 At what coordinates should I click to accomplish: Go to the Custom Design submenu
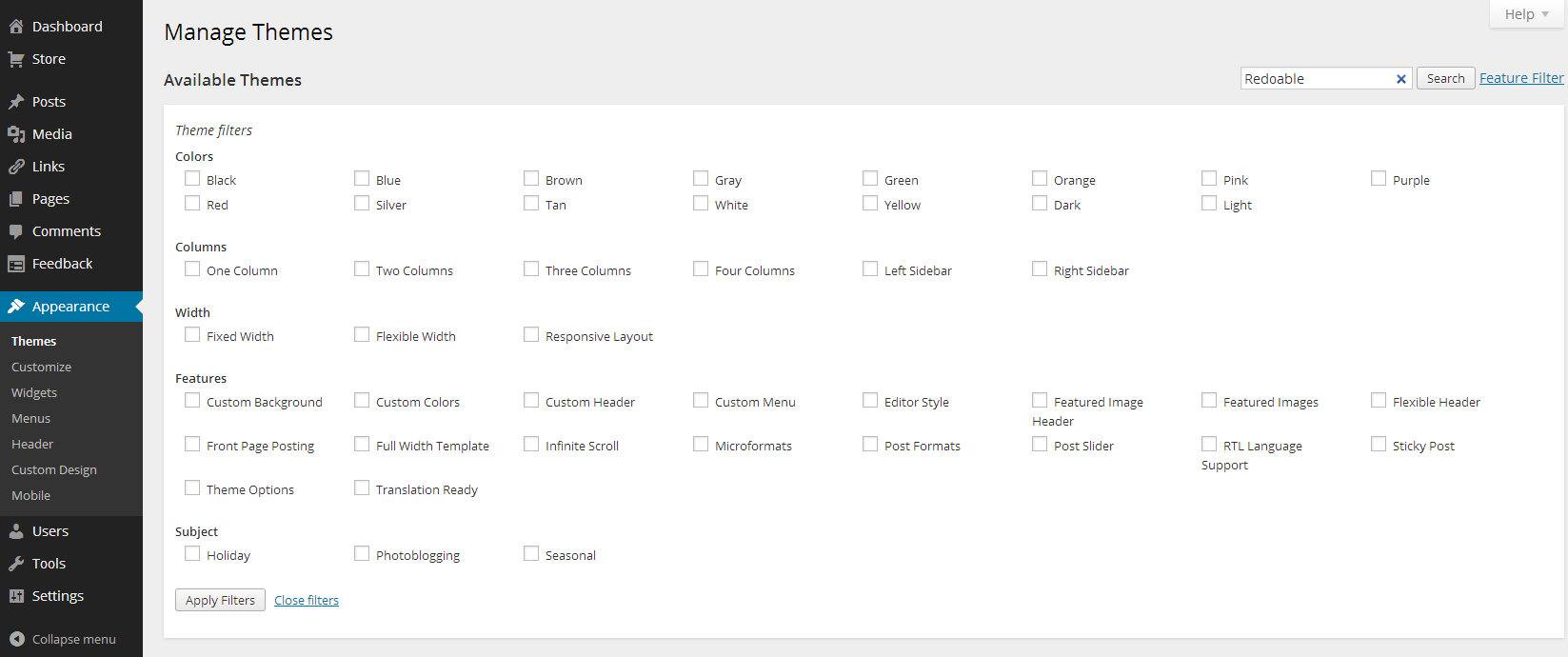click(54, 469)
